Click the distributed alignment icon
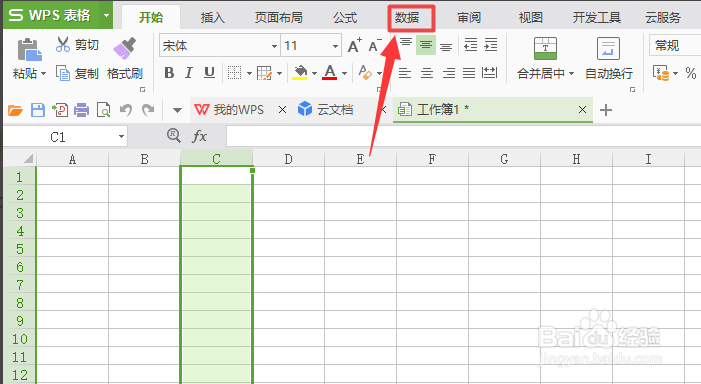This screenshot has width=701, height=384. pyautogui.click(x=490, y=73)
